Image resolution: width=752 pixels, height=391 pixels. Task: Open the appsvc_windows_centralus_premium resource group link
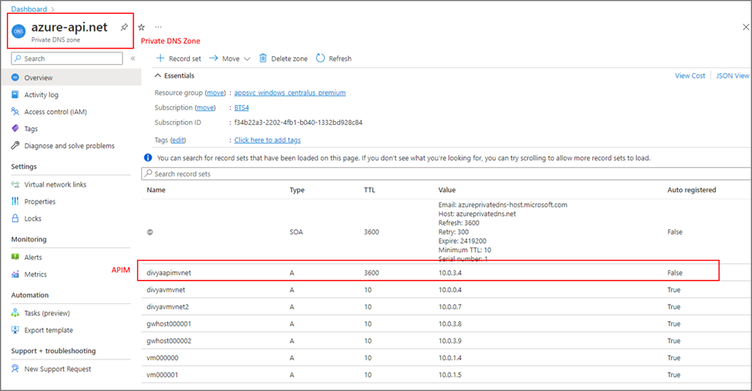[290, 93]
